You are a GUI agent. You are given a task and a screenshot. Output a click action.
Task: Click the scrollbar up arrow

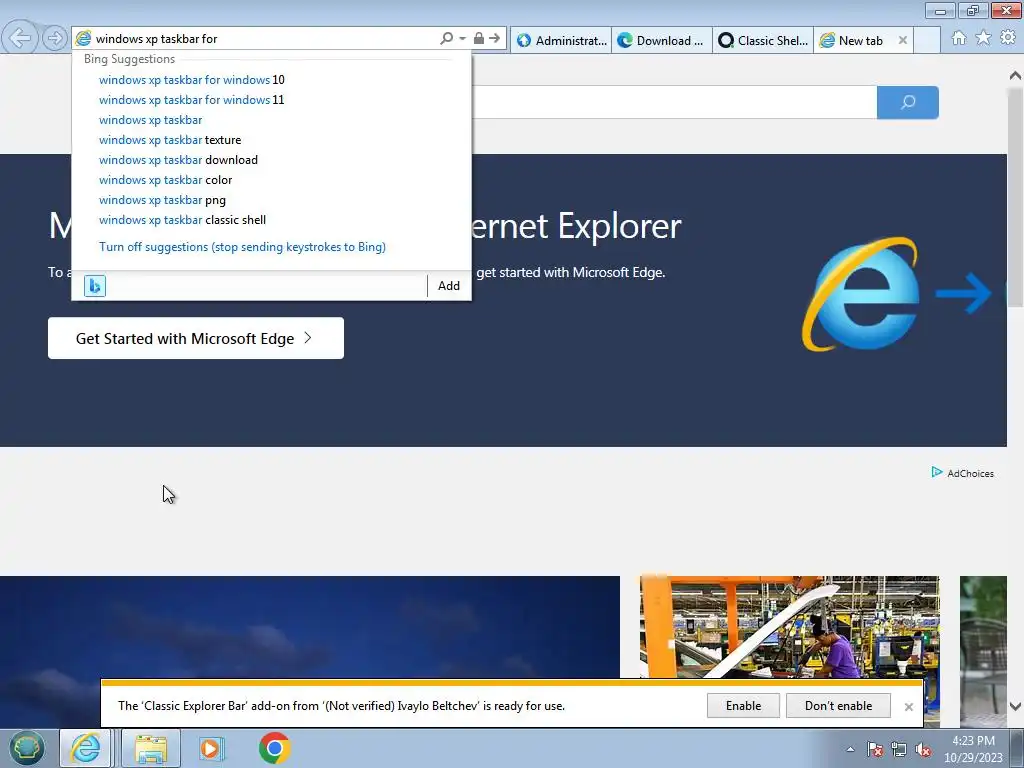[x=1015, y=76]
